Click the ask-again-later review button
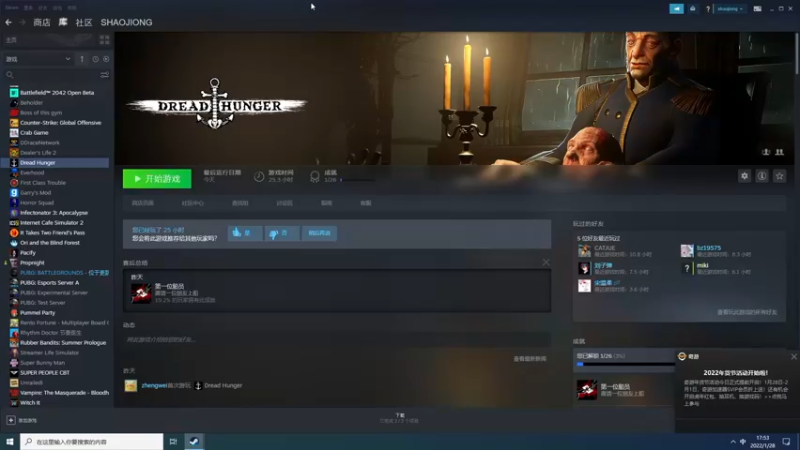The width and height of the screenshot is (800, 450). pos(319,233)
